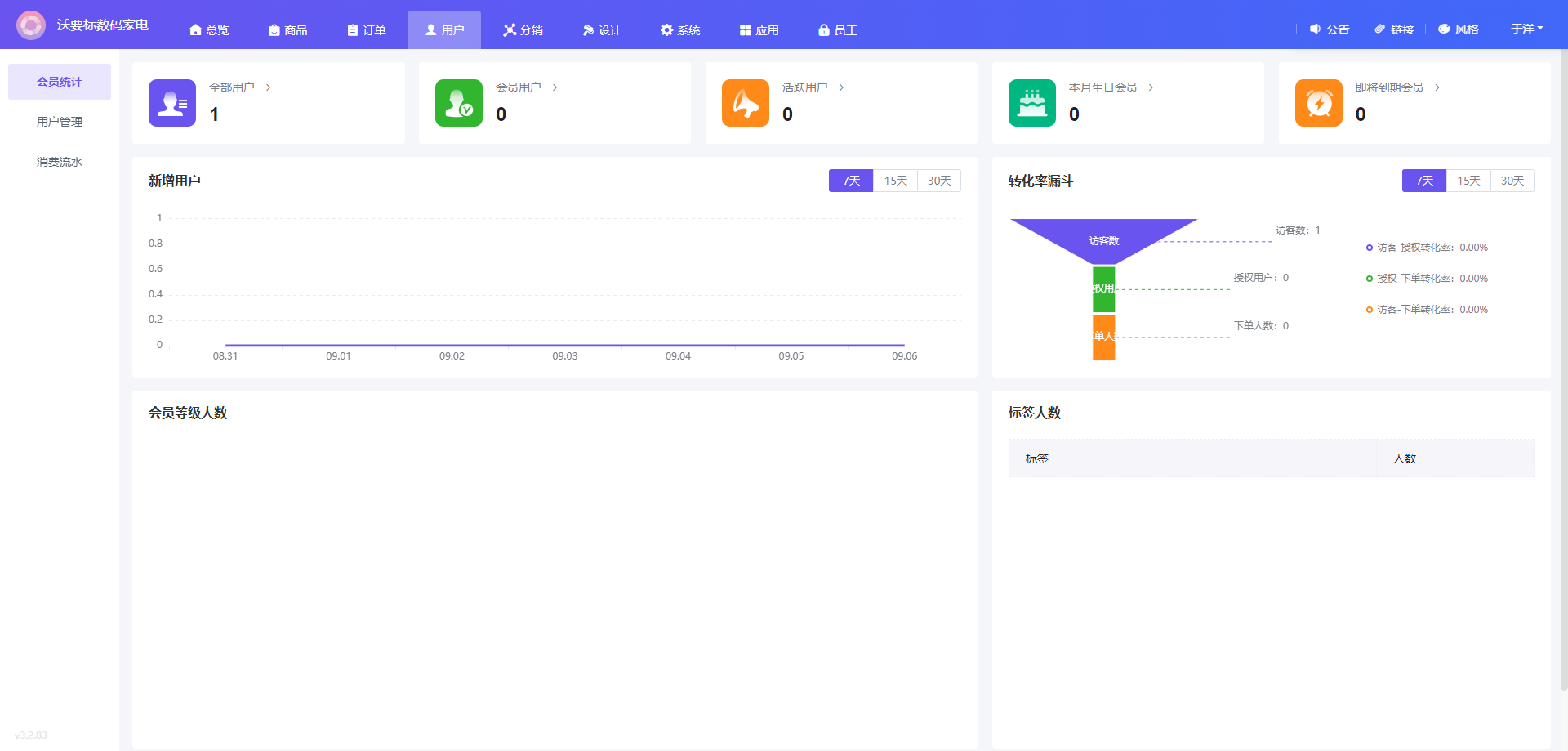Click the version label v3.2.83
This screenshot has height=751, width=1568.
coord(31,735)
